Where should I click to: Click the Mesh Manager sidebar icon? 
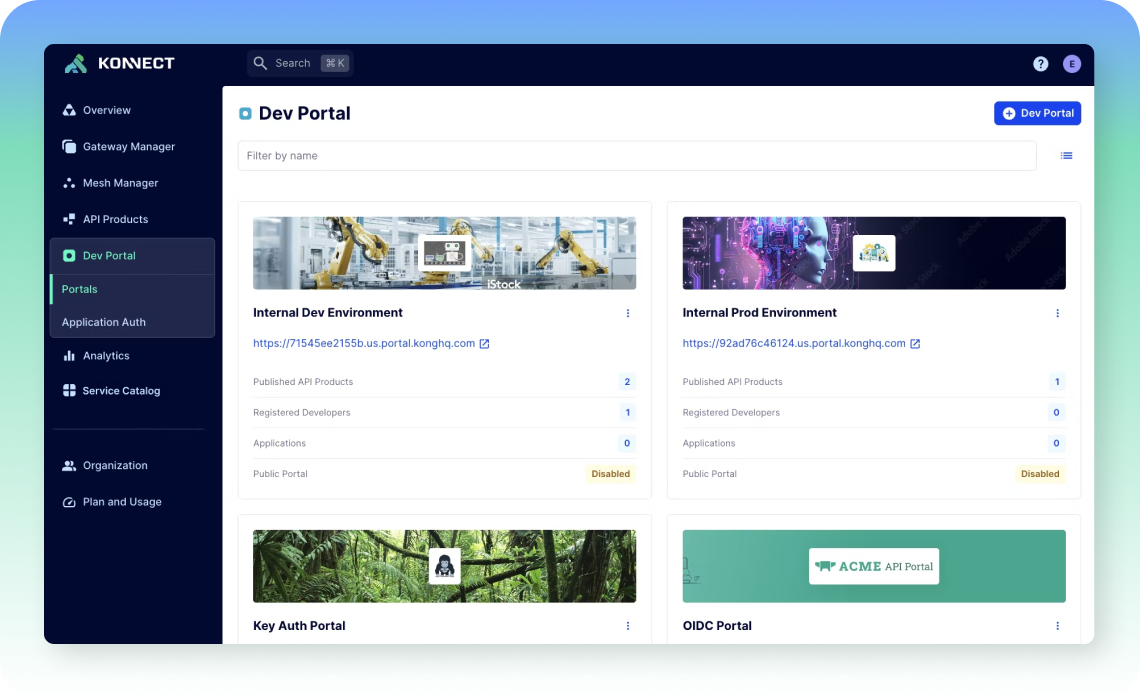click(69, 183)
